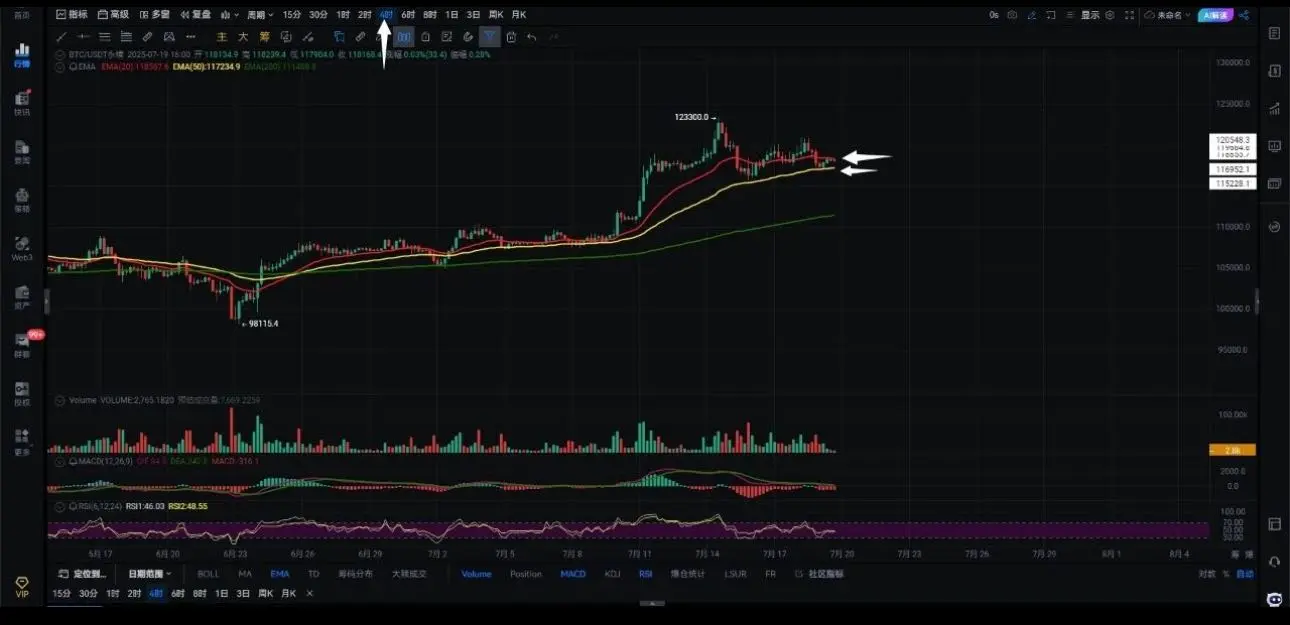The height and width of the screenshot is (625, 1290).
Task: Toggle the Volume sub-indicator
Action: [x=476, y=574]
